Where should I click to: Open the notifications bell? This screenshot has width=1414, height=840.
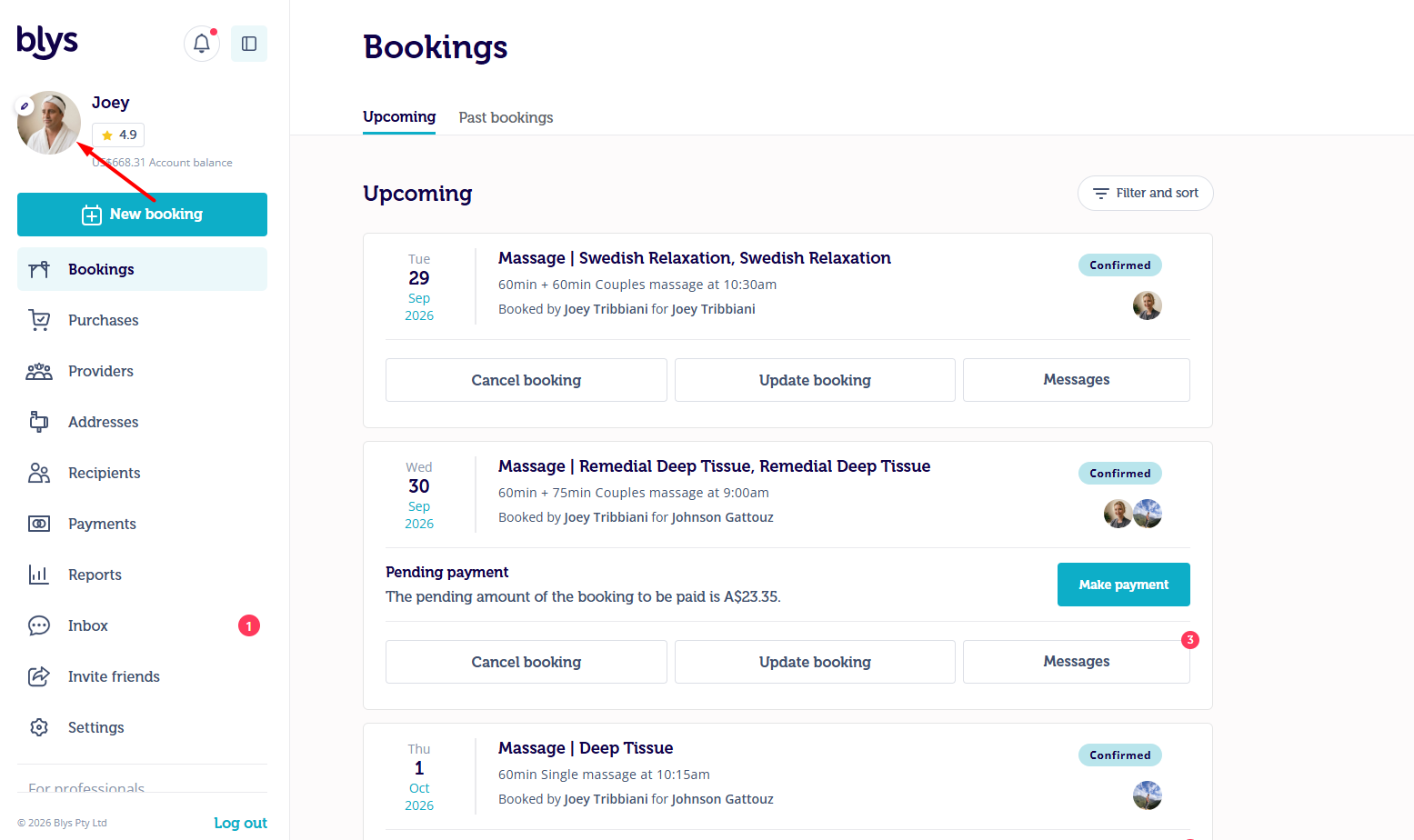(x=202, y=44)
